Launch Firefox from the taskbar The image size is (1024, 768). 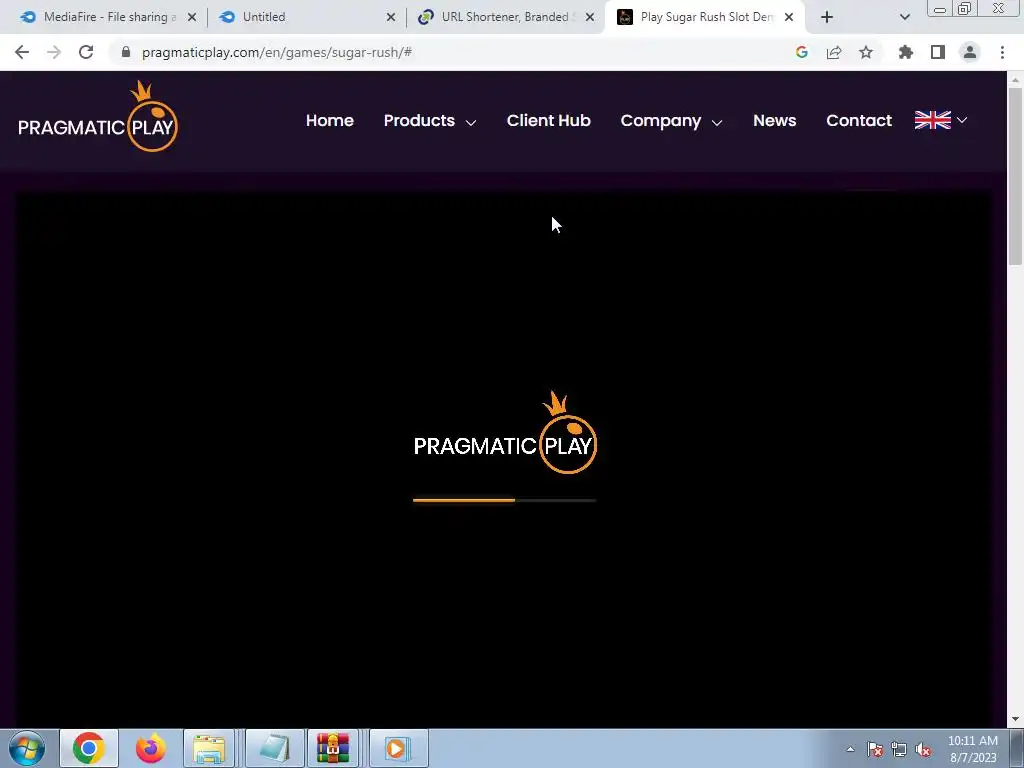(150, 748)
